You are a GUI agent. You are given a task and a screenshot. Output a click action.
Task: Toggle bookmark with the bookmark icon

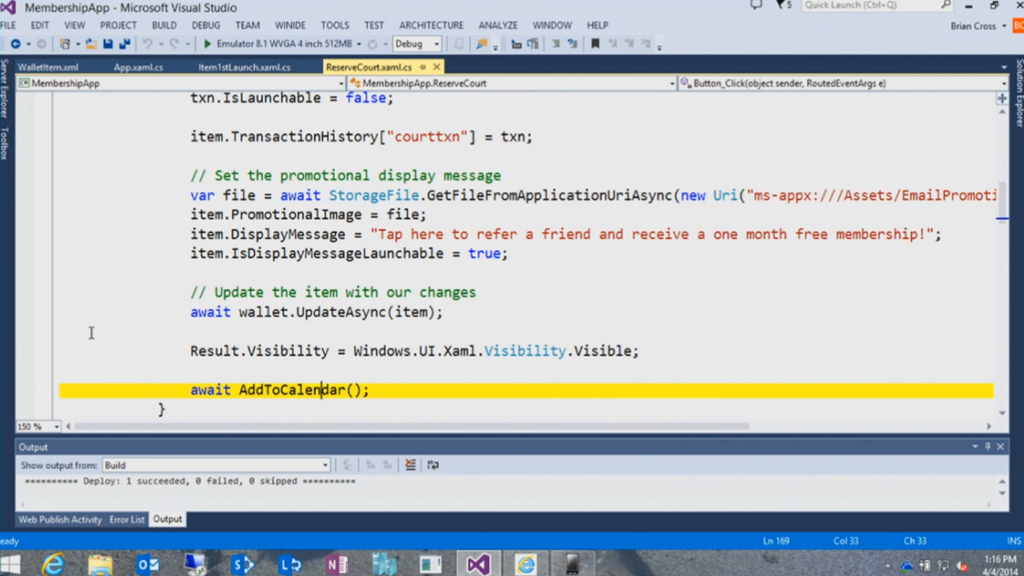click(x=595, y=44)
